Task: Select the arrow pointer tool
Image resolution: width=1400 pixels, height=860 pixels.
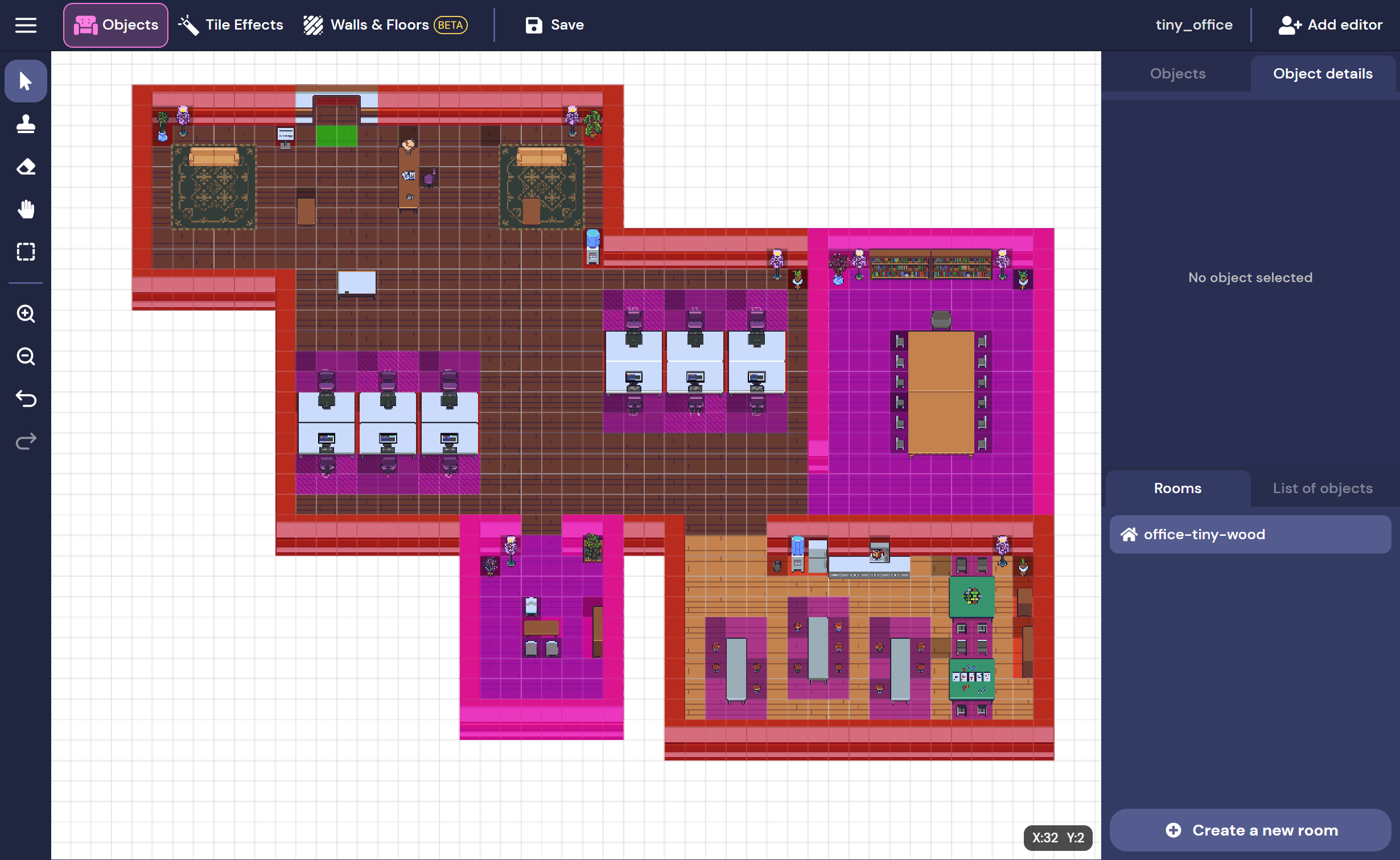Action: pos(26,81)
